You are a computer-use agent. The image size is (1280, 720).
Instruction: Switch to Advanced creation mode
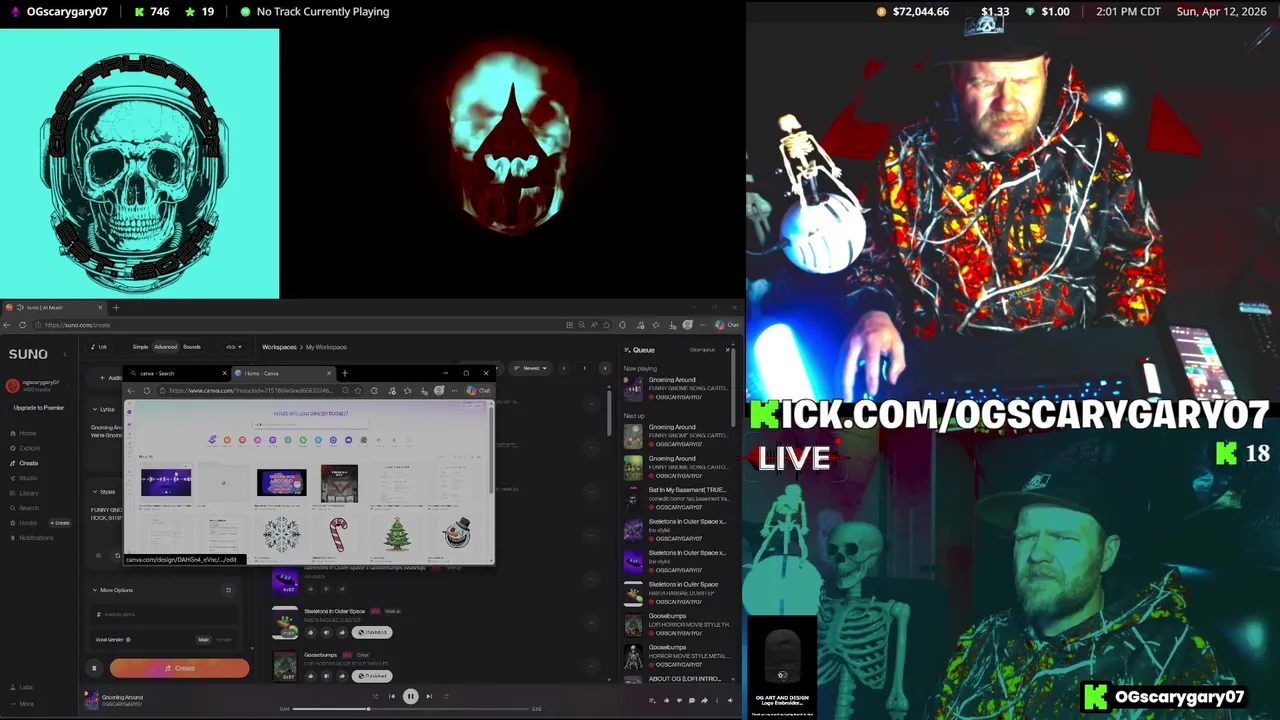[x=166, y=347]
